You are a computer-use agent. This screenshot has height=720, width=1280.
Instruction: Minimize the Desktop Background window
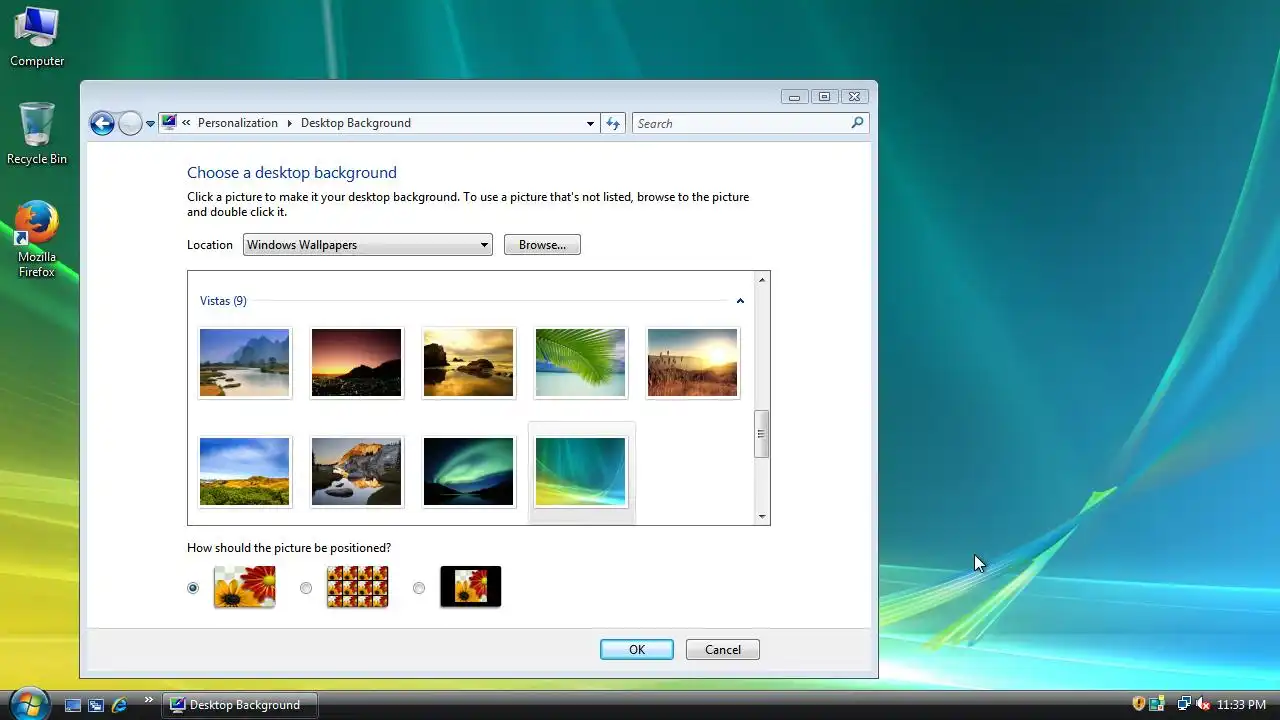pos(794,97)
